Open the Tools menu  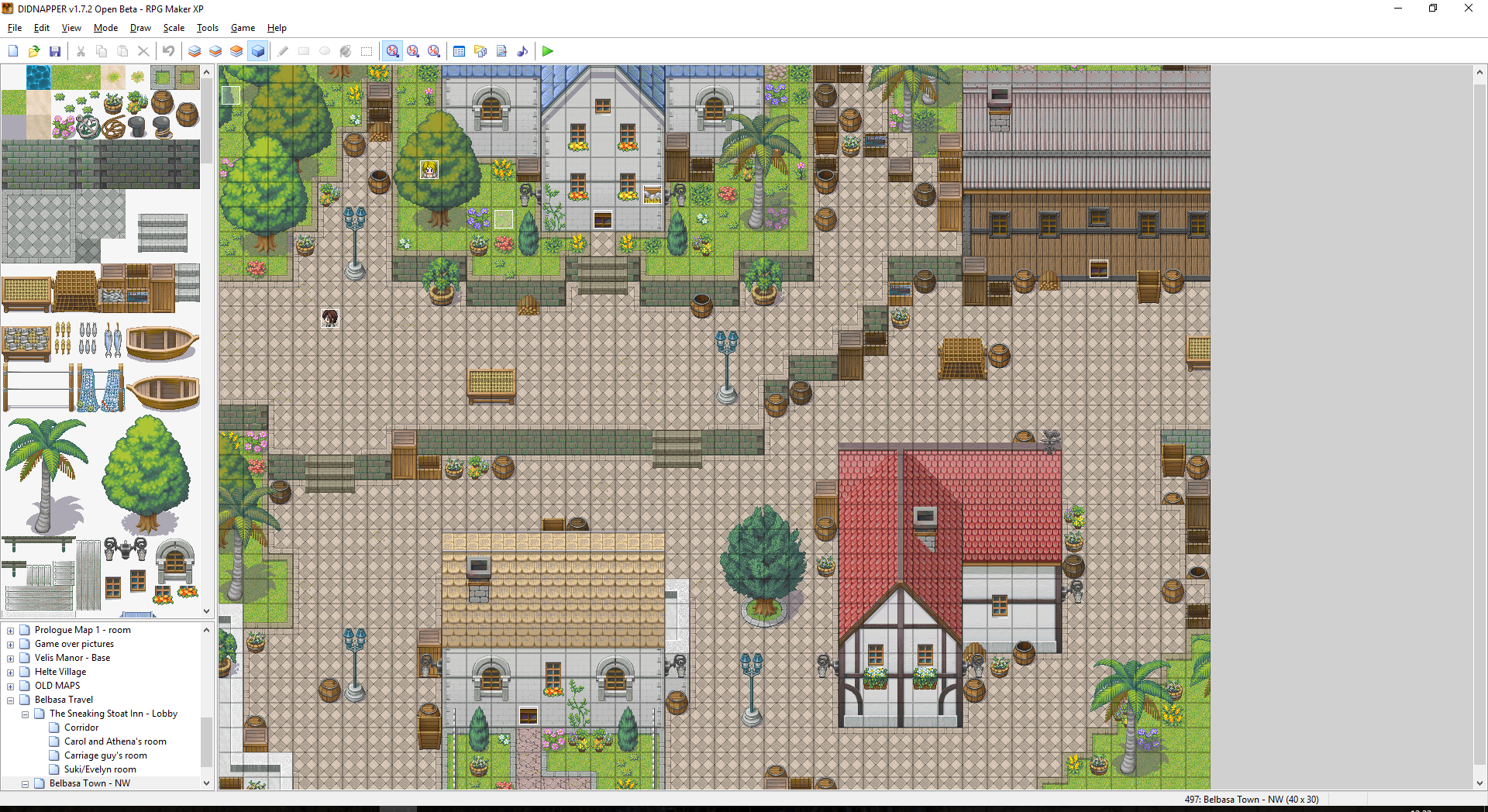click(208, 28)
